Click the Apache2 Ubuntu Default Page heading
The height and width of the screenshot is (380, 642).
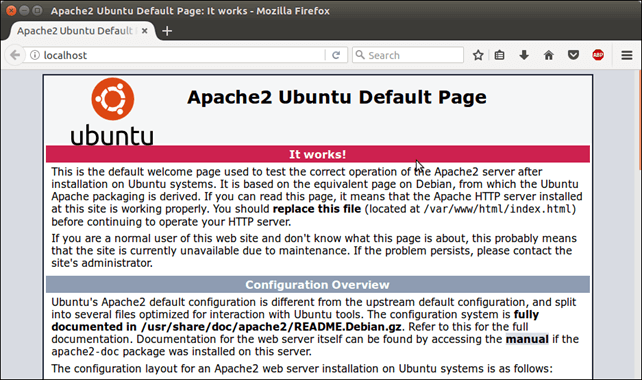337,97
